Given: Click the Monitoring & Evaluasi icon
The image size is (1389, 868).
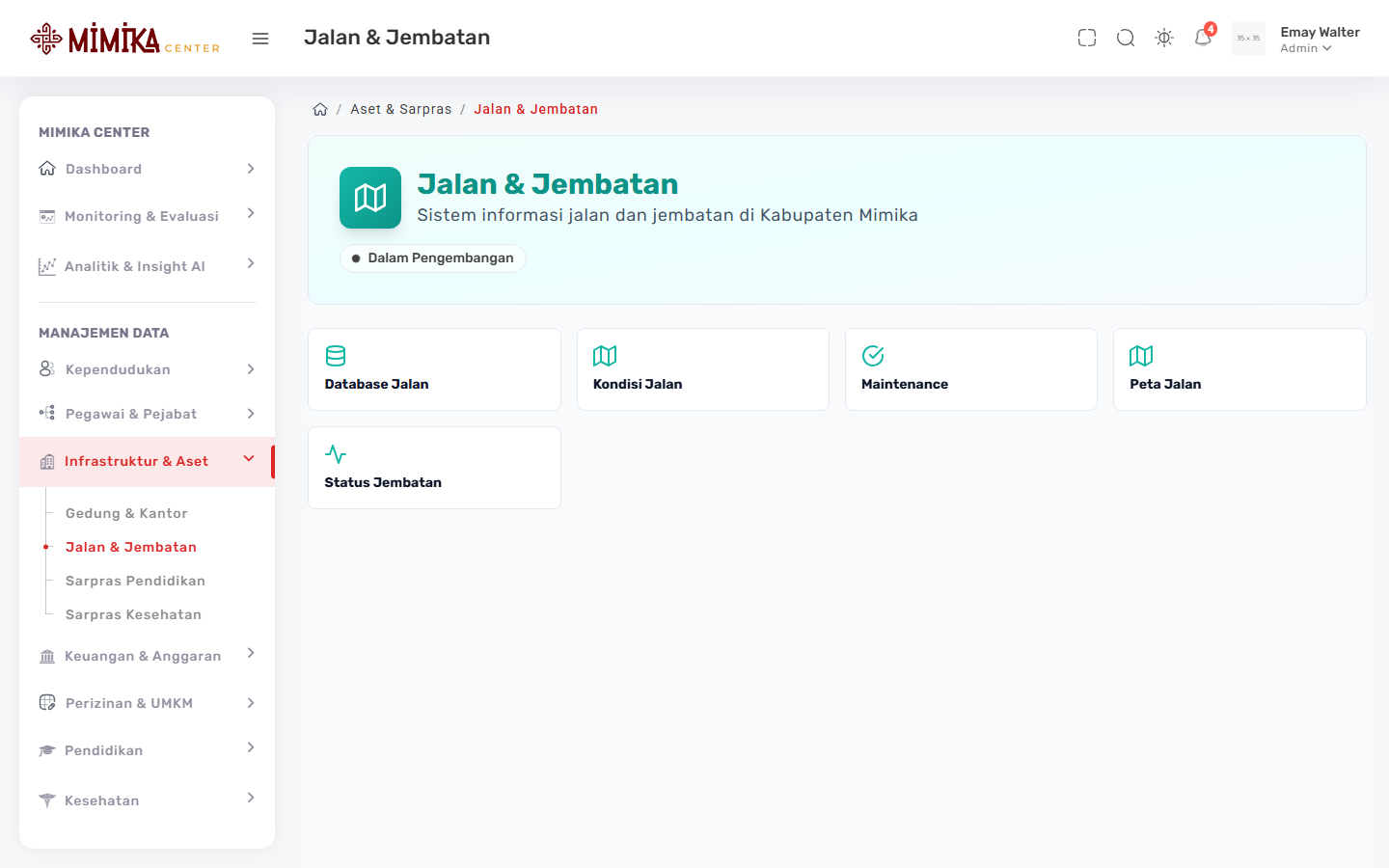Looking at the screenshot, I should pyautogui.click(x=47, y=216).
